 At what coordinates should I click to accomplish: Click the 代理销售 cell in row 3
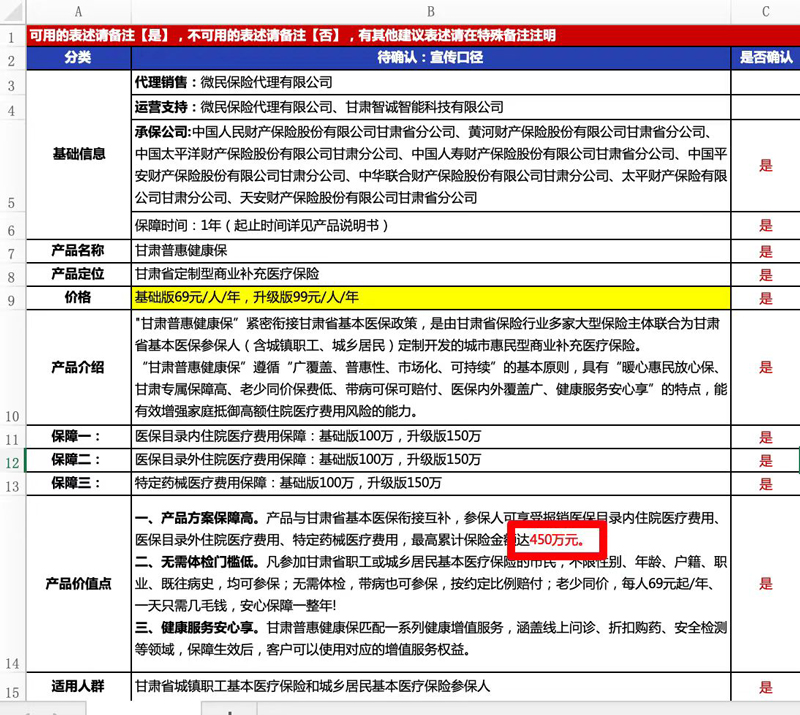pos(430,82)
